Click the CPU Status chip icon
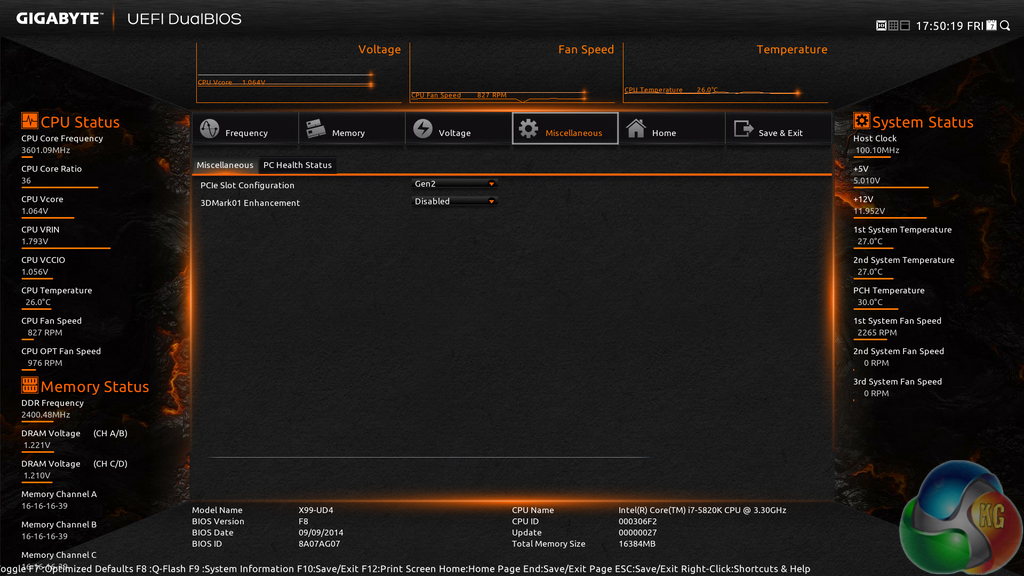 [x=30, y=122]
